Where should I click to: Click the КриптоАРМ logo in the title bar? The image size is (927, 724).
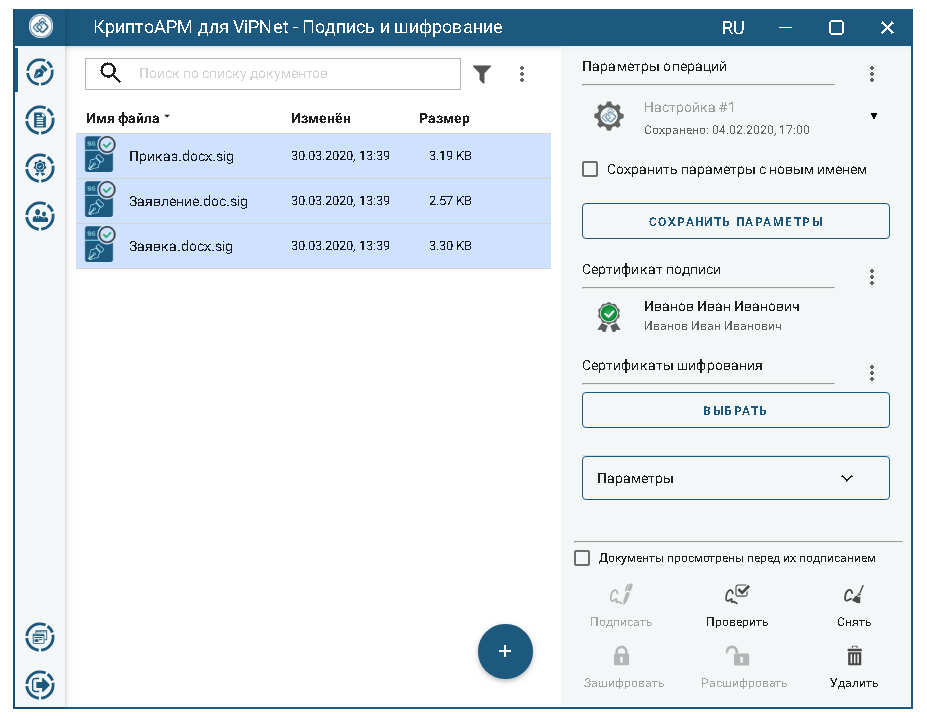click(41, 27)
